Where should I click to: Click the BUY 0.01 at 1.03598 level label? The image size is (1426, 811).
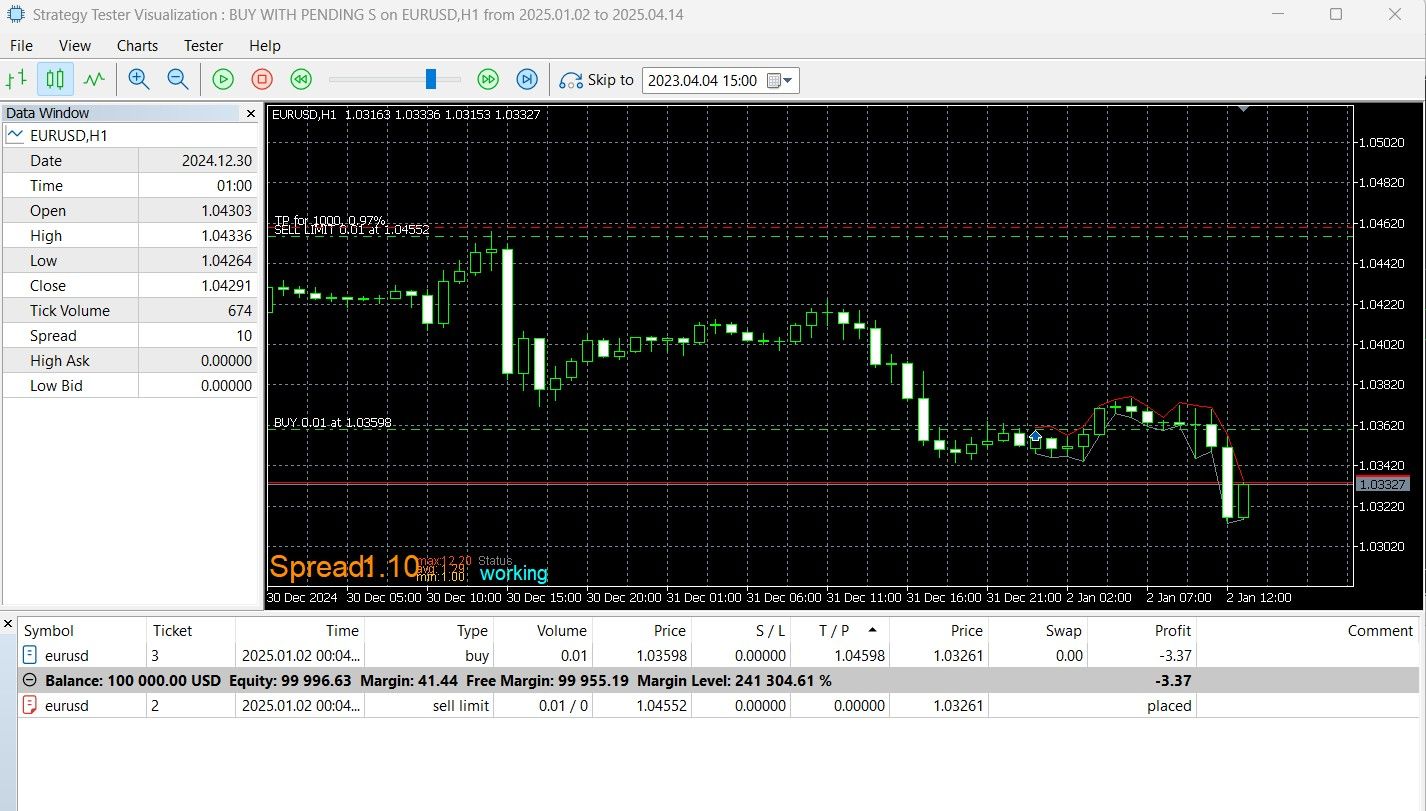(333, 423)
